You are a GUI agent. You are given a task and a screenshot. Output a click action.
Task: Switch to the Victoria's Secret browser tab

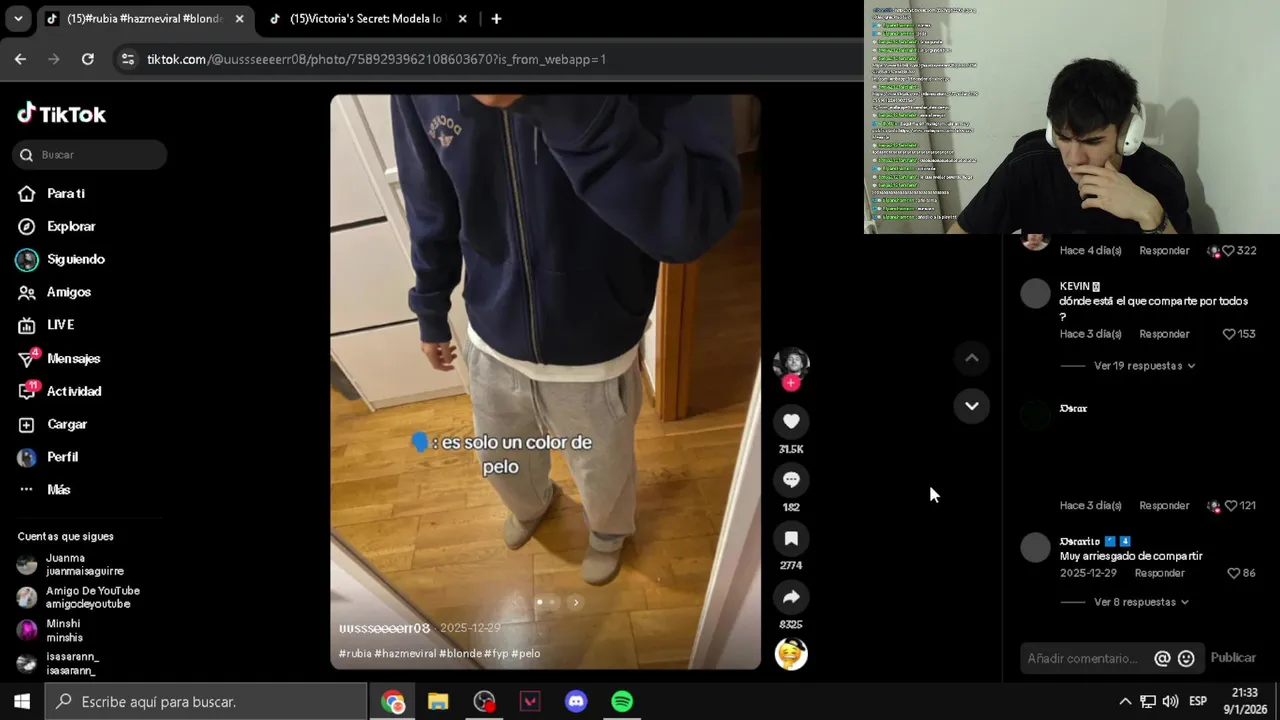click(x=365, y=19)
